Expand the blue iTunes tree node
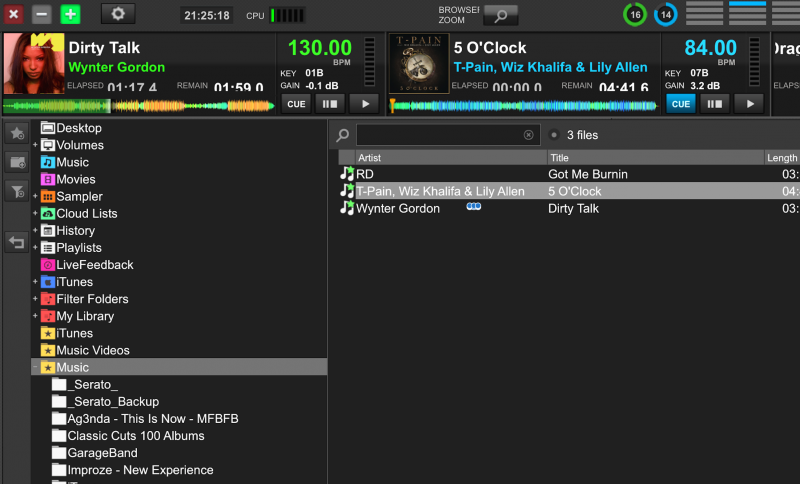The width and height of the screenshot is (800, 484). tap(35, 282)
